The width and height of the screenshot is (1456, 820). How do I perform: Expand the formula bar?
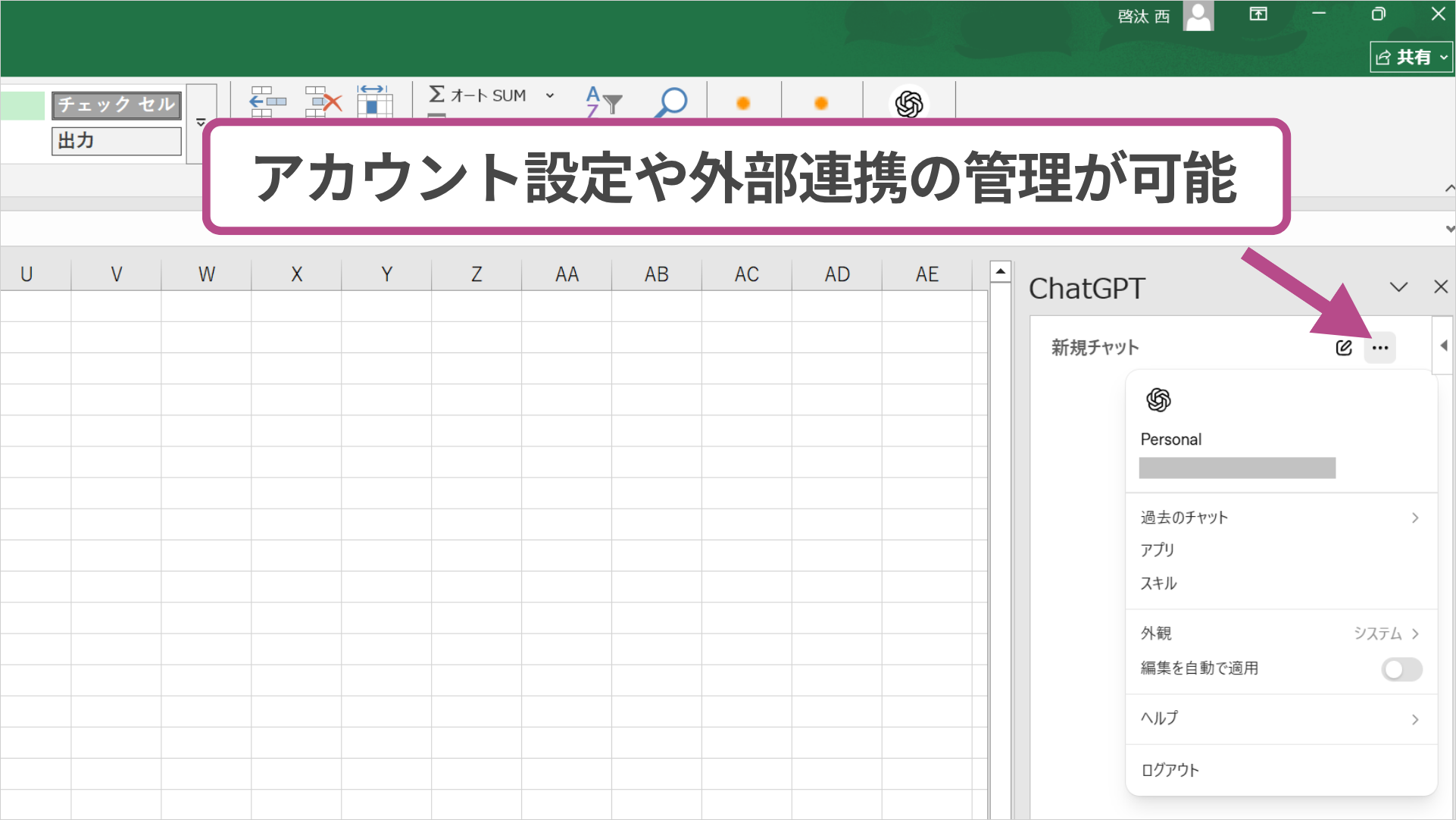(1449, 229)
